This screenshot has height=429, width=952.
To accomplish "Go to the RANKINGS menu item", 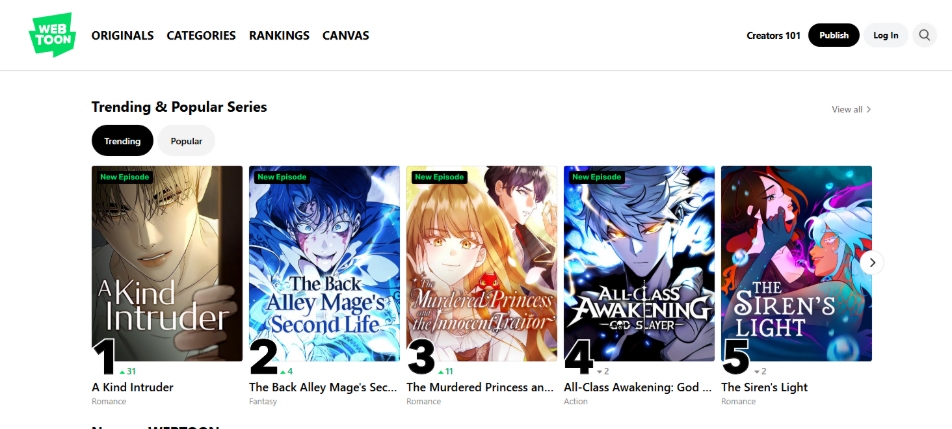I will point(279,35).
